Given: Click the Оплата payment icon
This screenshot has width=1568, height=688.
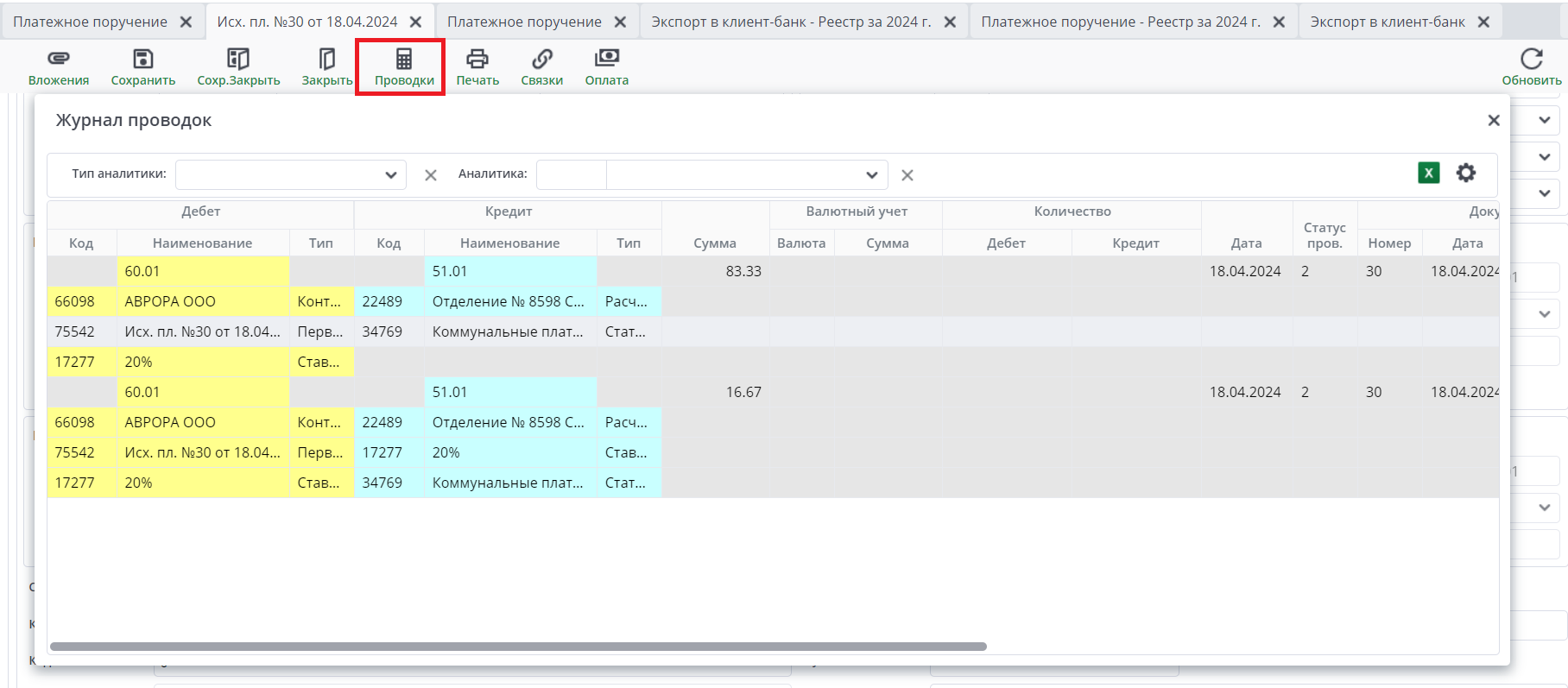Looking at the screenshot, I should click(607, 59).
